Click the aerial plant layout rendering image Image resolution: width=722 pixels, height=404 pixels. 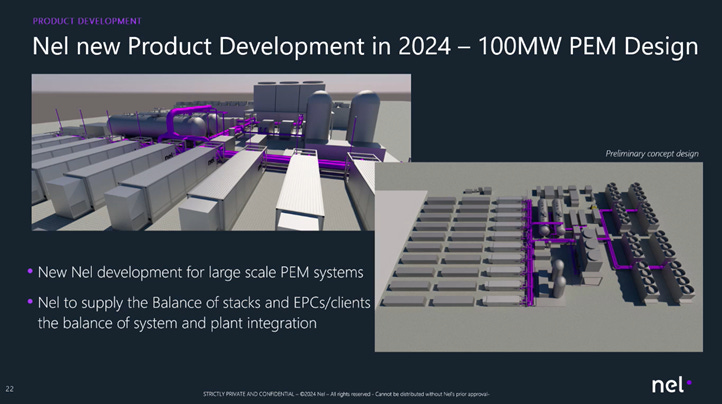539,257
